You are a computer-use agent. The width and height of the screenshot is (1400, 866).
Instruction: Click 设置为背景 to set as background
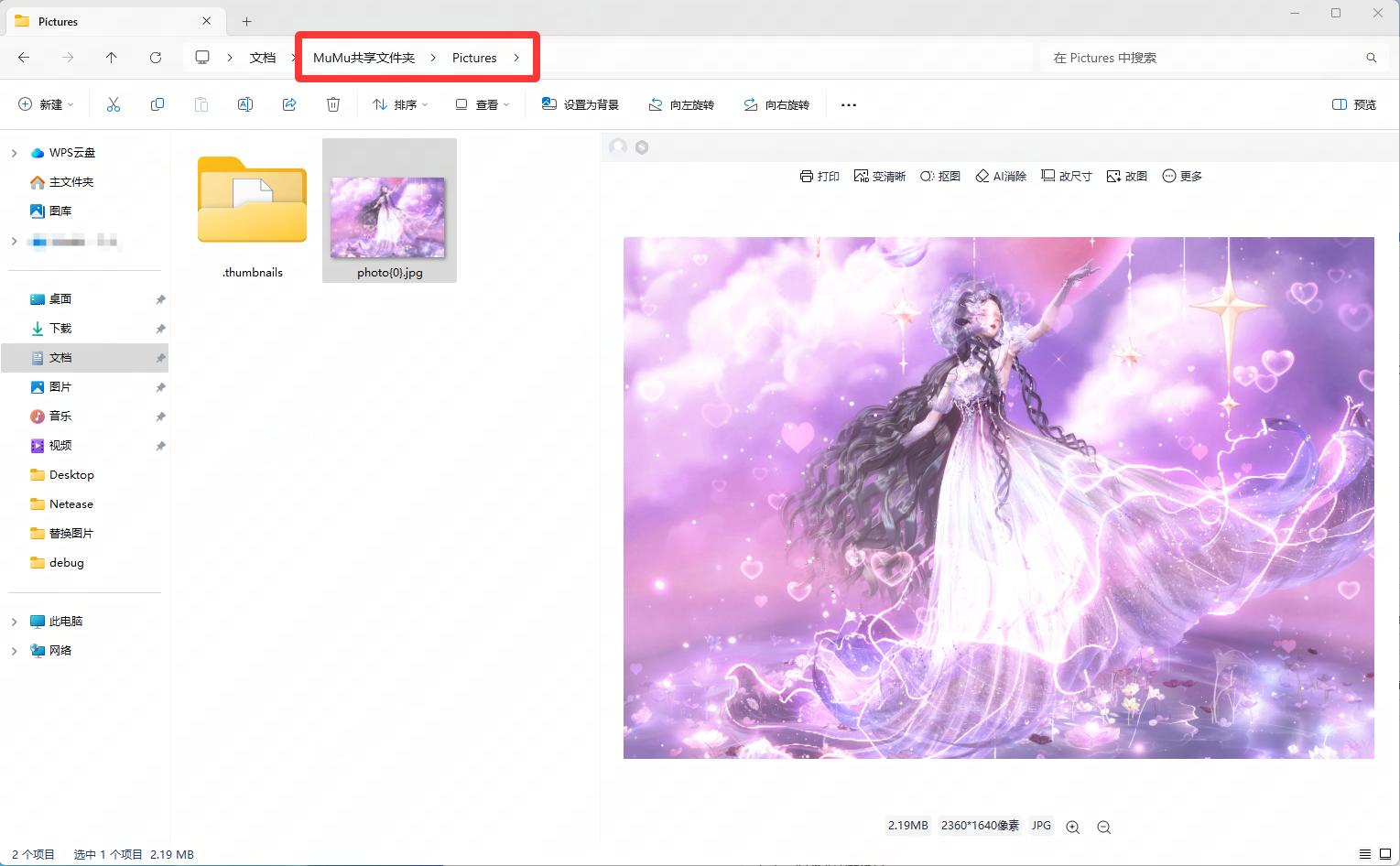(581, 105)
